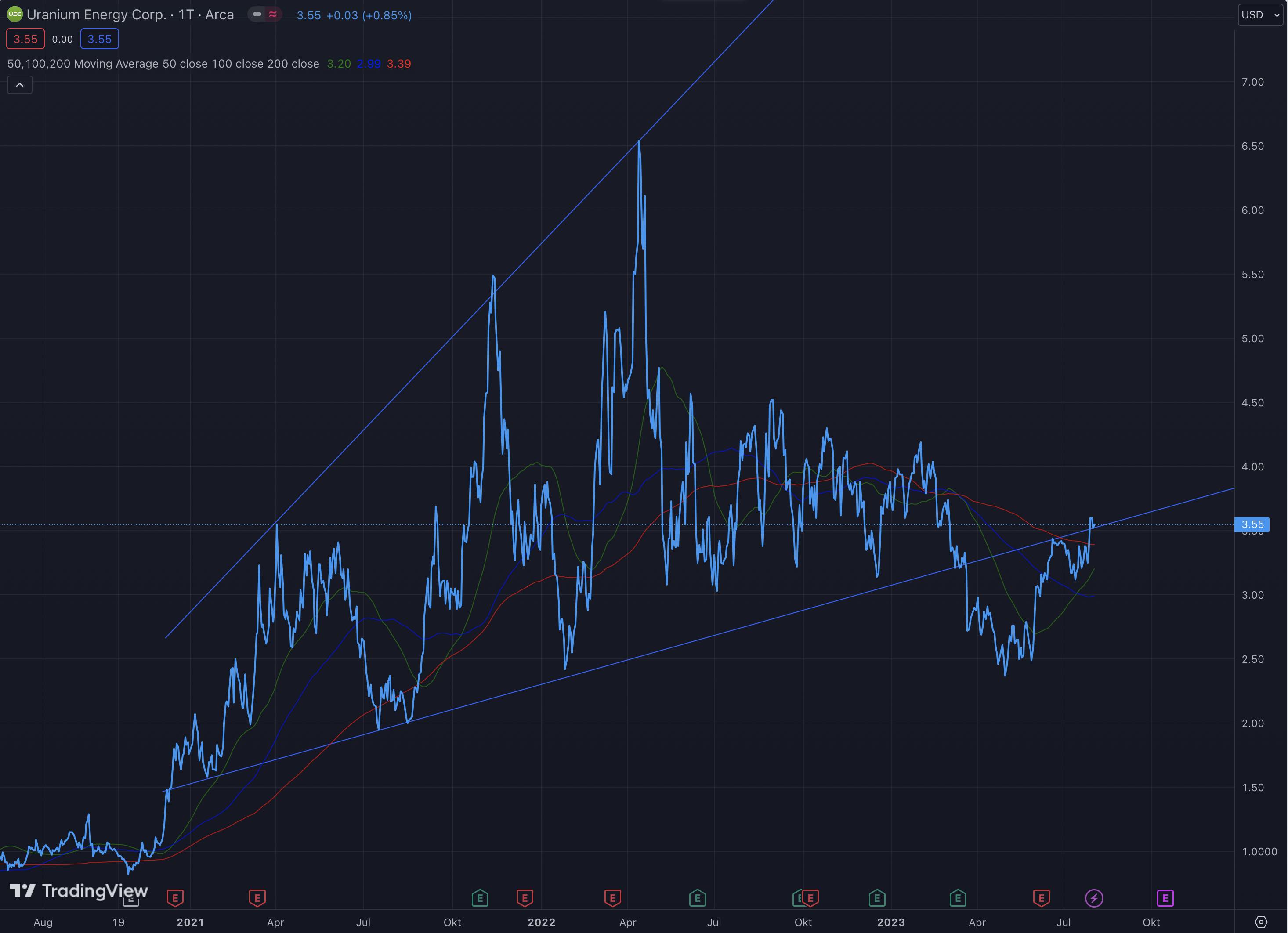Click the purple lightning event marker
Image resolution: width=1288 pixels, height=933 pixels.
point(1094,898)
